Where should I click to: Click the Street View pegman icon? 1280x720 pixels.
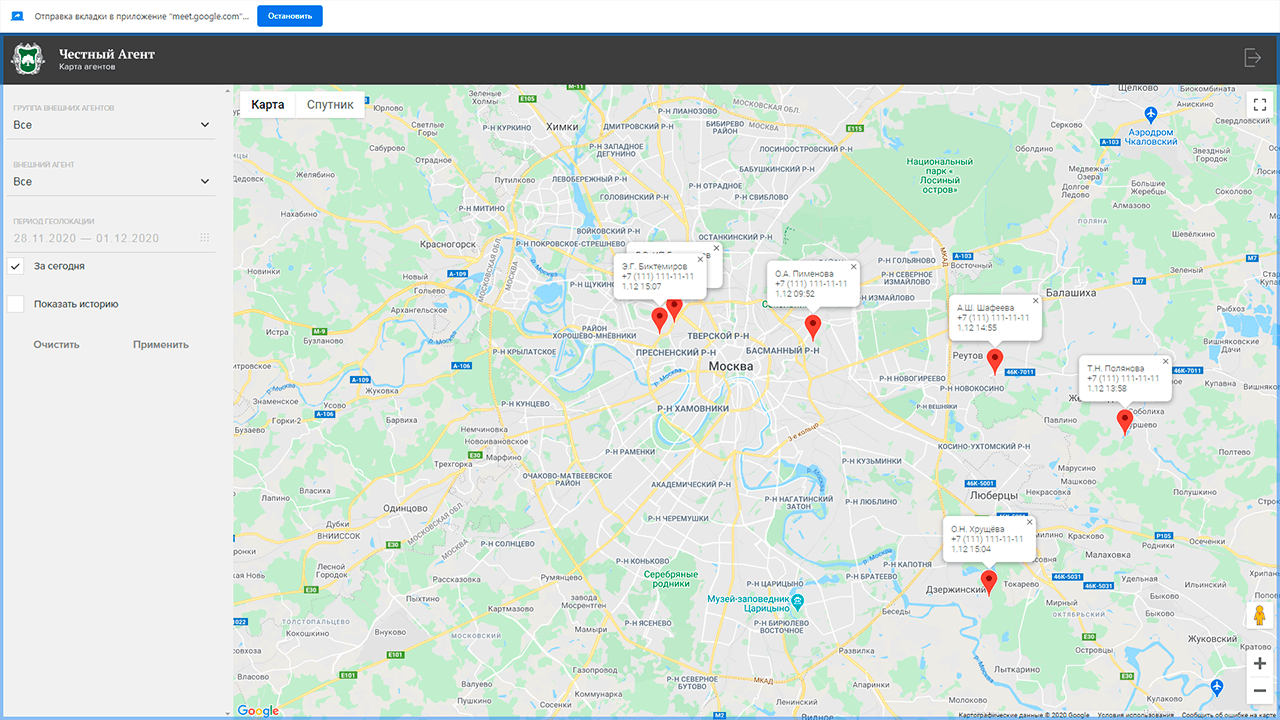(x=1260, y=615)
